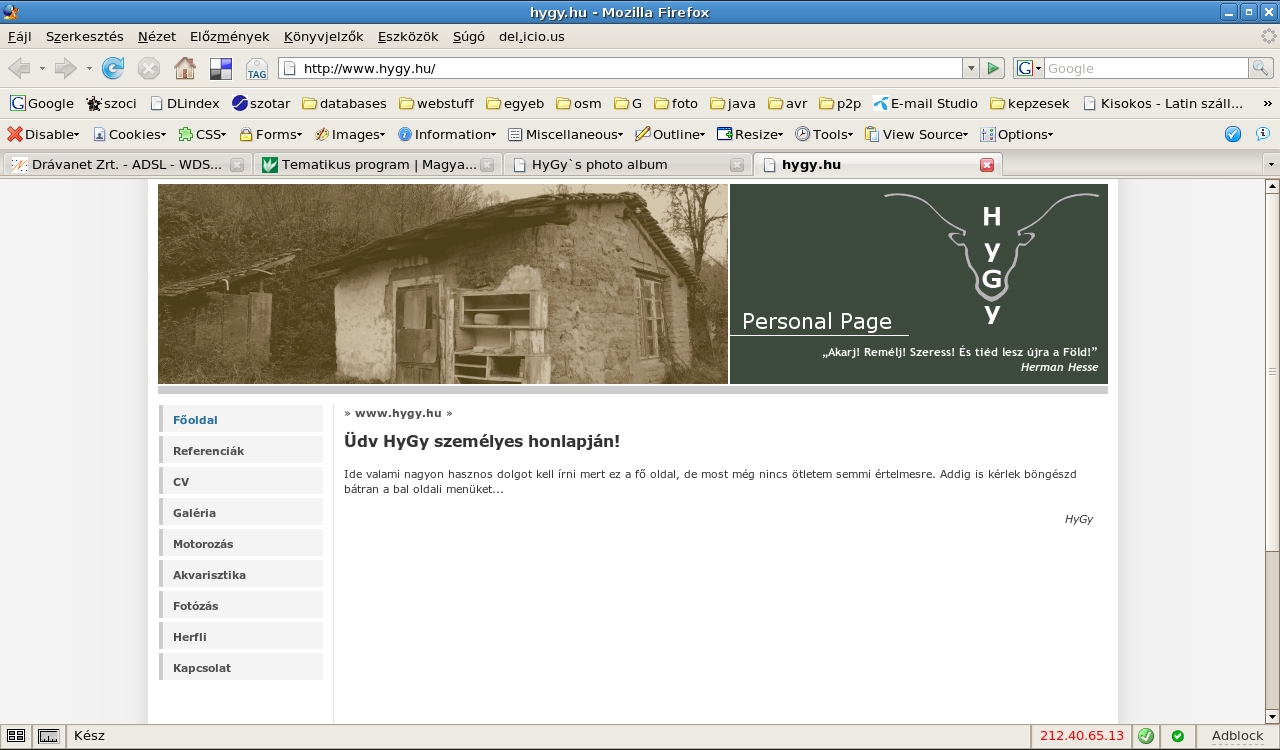Screen dimensions: 1280x750
Task: Open the Disable dropdown menu
Action: (43, 134)
